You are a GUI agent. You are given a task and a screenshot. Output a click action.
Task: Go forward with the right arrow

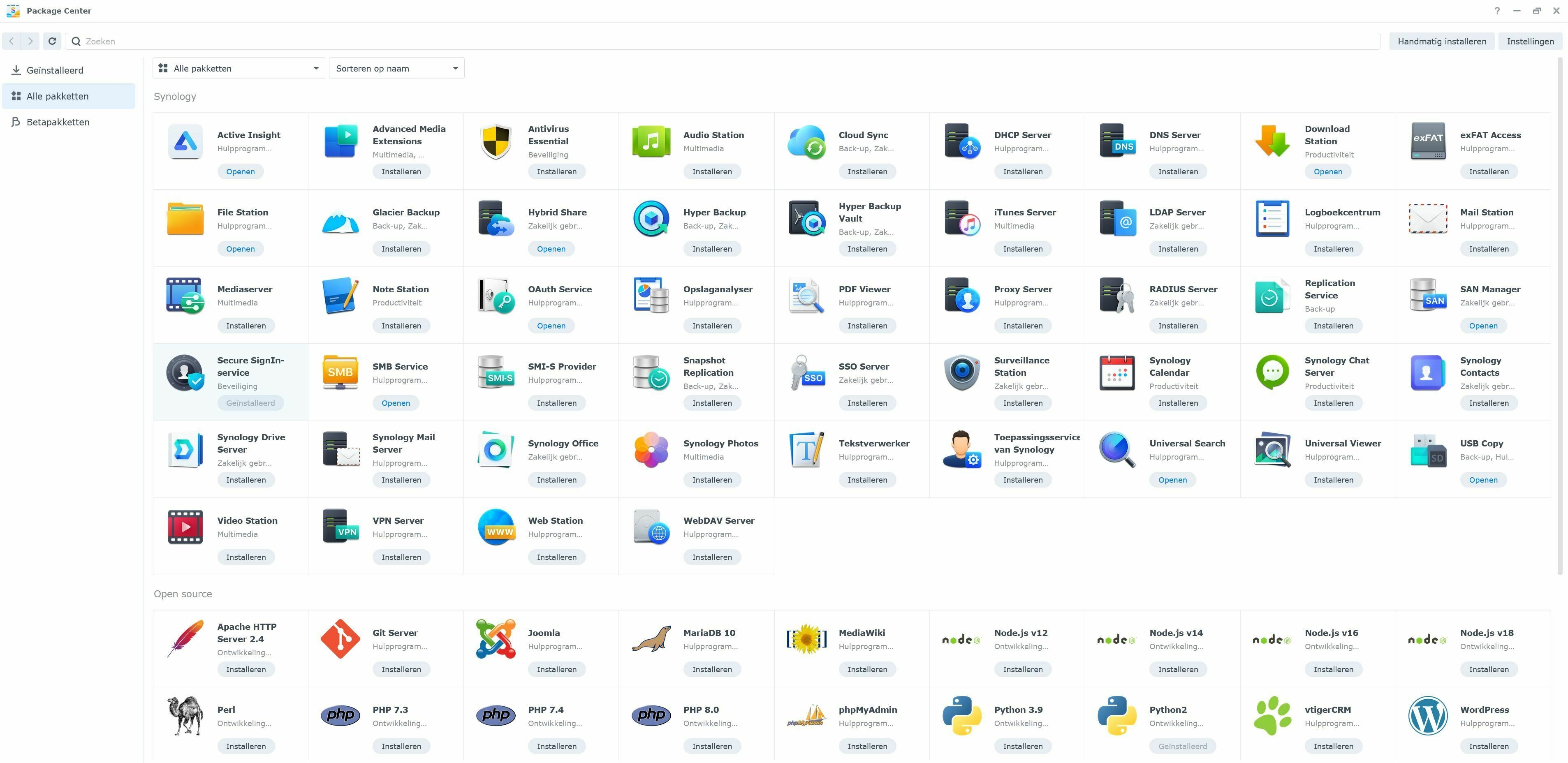tap(30, 42)
